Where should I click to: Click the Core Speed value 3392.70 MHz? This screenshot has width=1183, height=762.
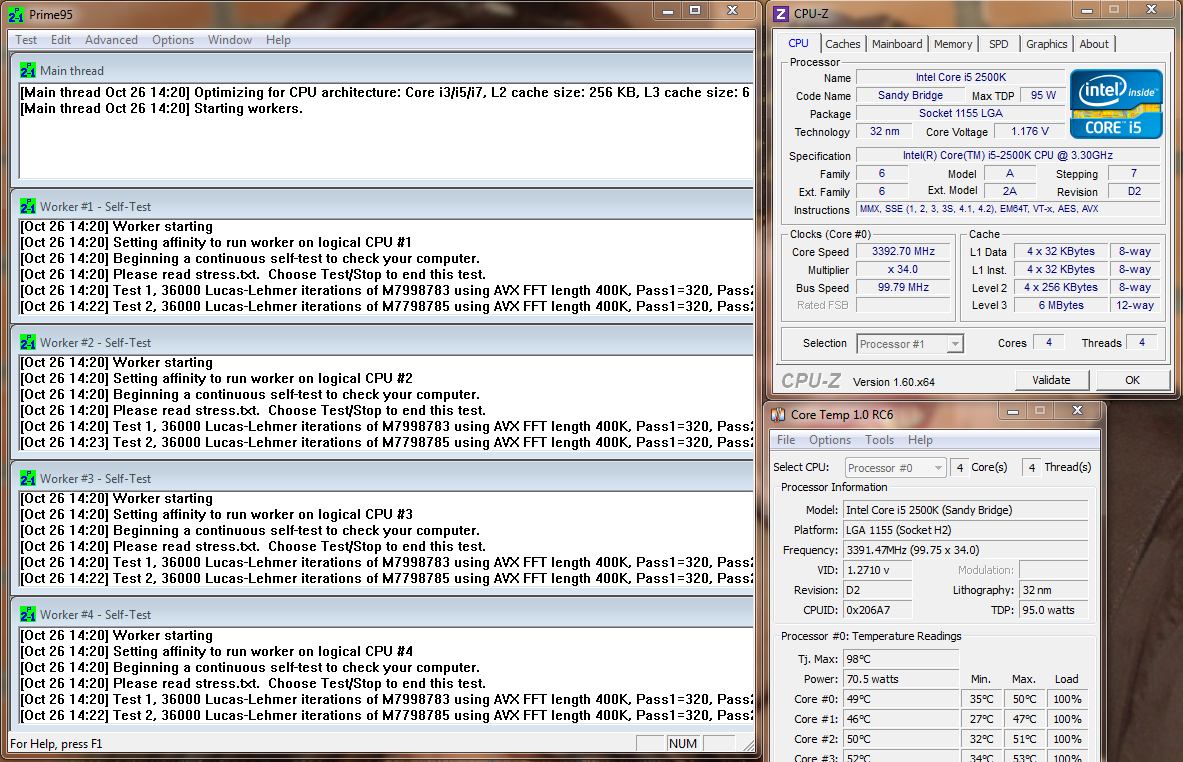point(903,251)
